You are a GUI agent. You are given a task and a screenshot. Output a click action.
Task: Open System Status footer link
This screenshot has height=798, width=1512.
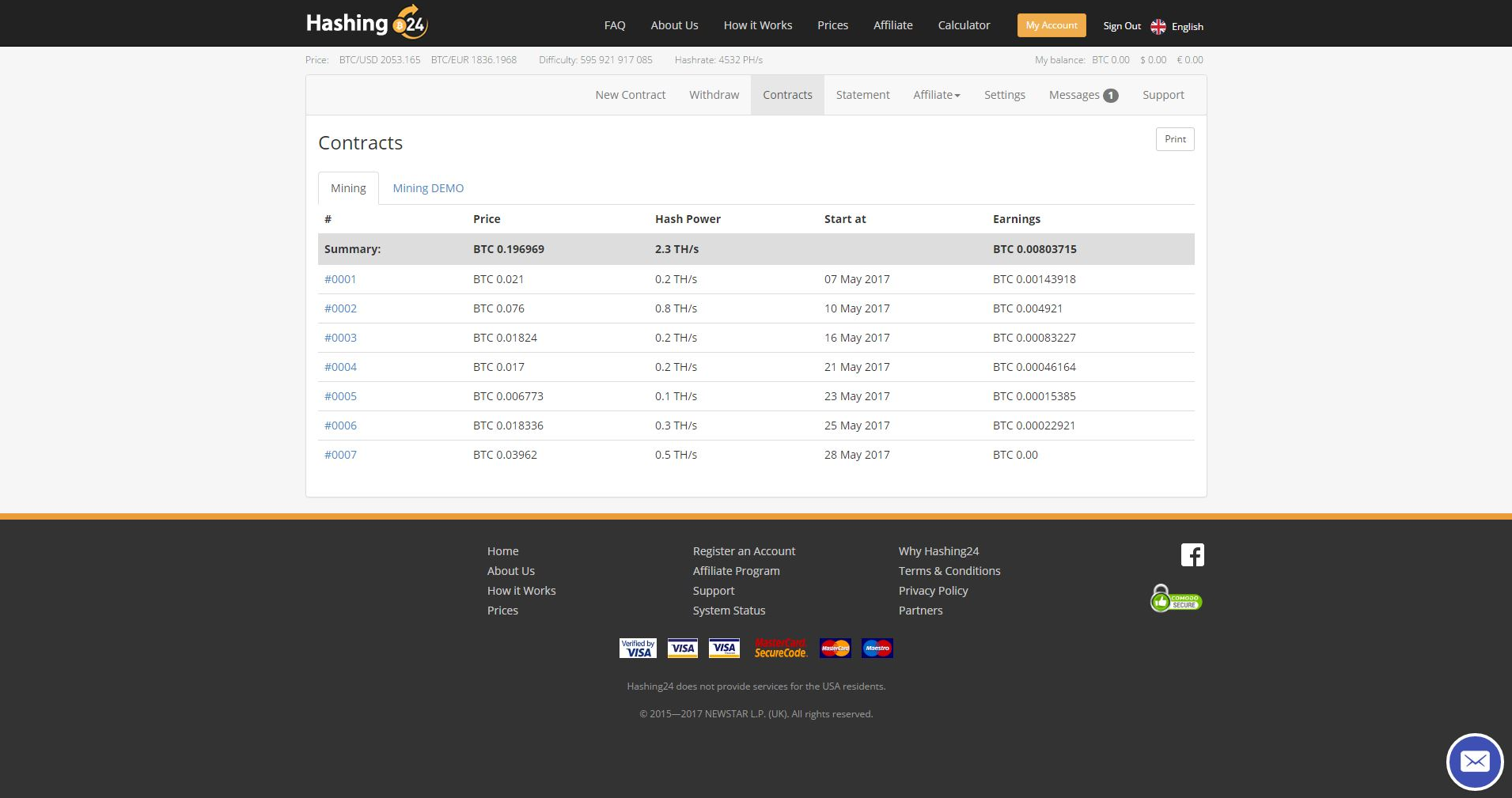(729, 611)
